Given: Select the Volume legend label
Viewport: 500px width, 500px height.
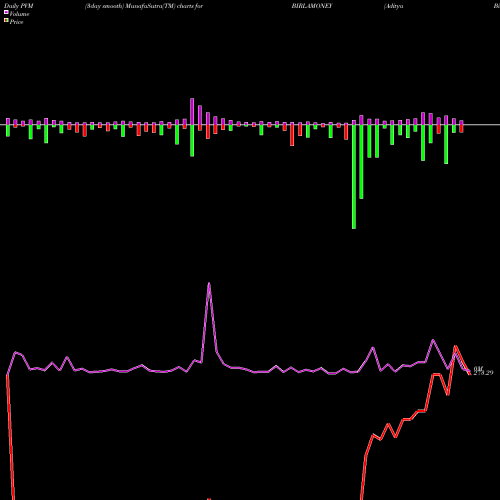Looking at the screenshot, I should pyautogui.click(x=19, y=14).
